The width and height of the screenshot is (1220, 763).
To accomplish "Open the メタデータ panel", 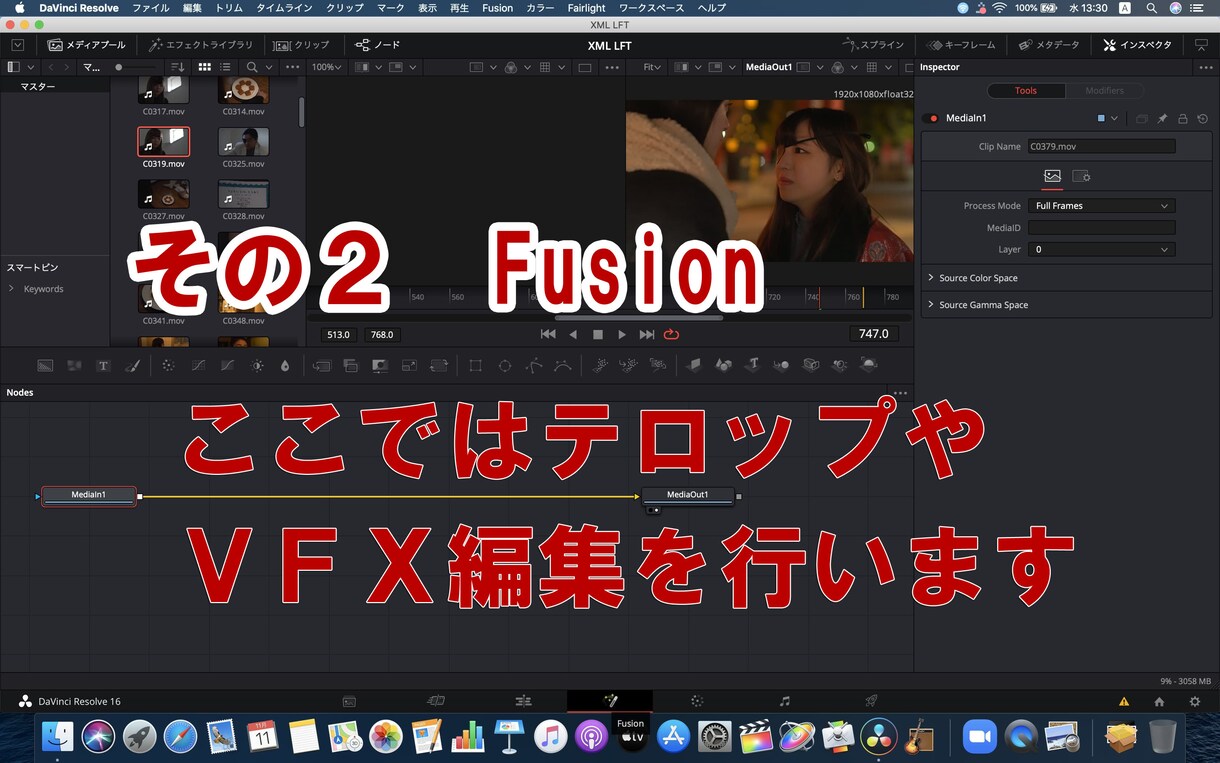I will pos(1049,45).
